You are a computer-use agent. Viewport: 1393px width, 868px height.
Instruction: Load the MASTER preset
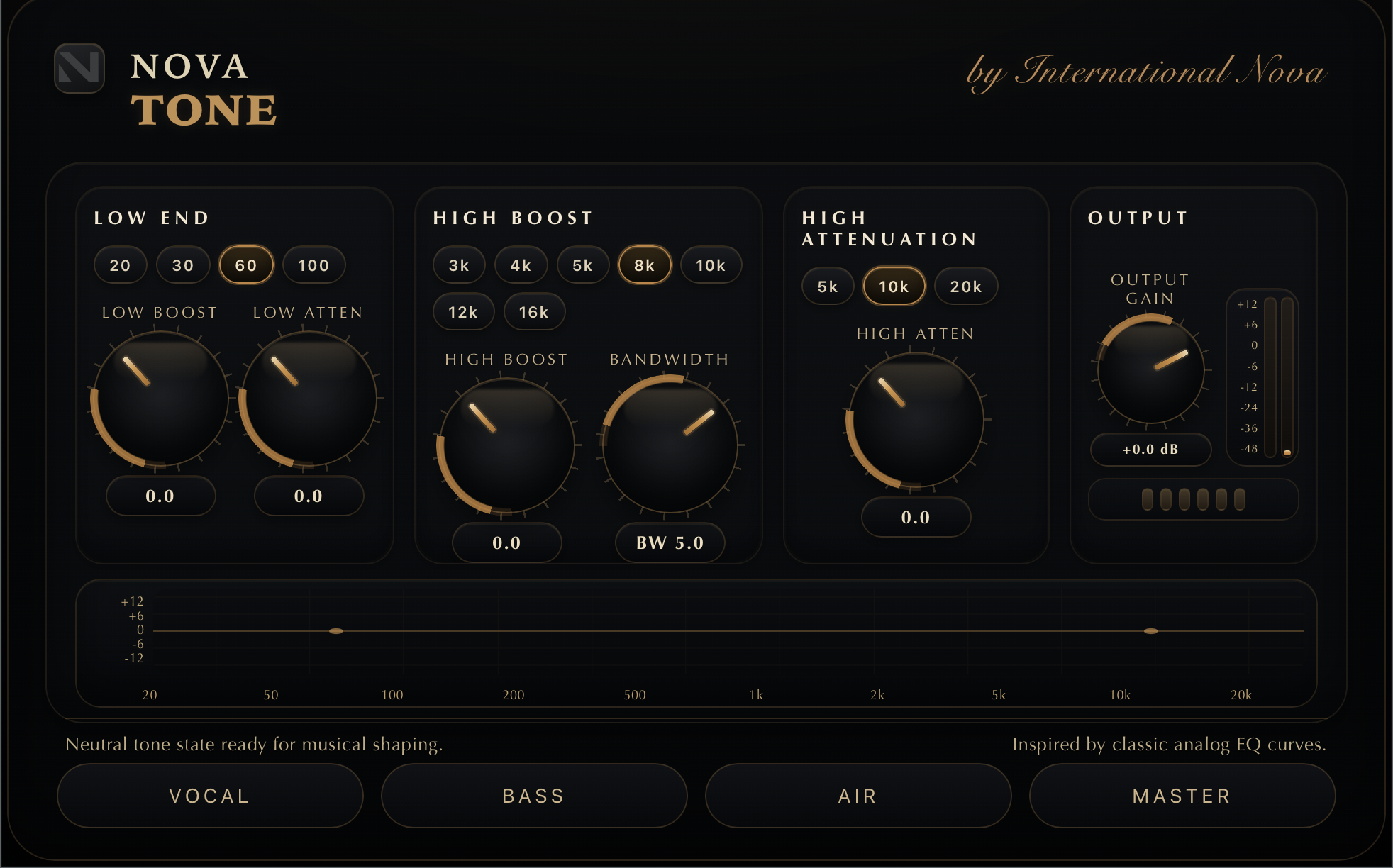(1182, 796)
